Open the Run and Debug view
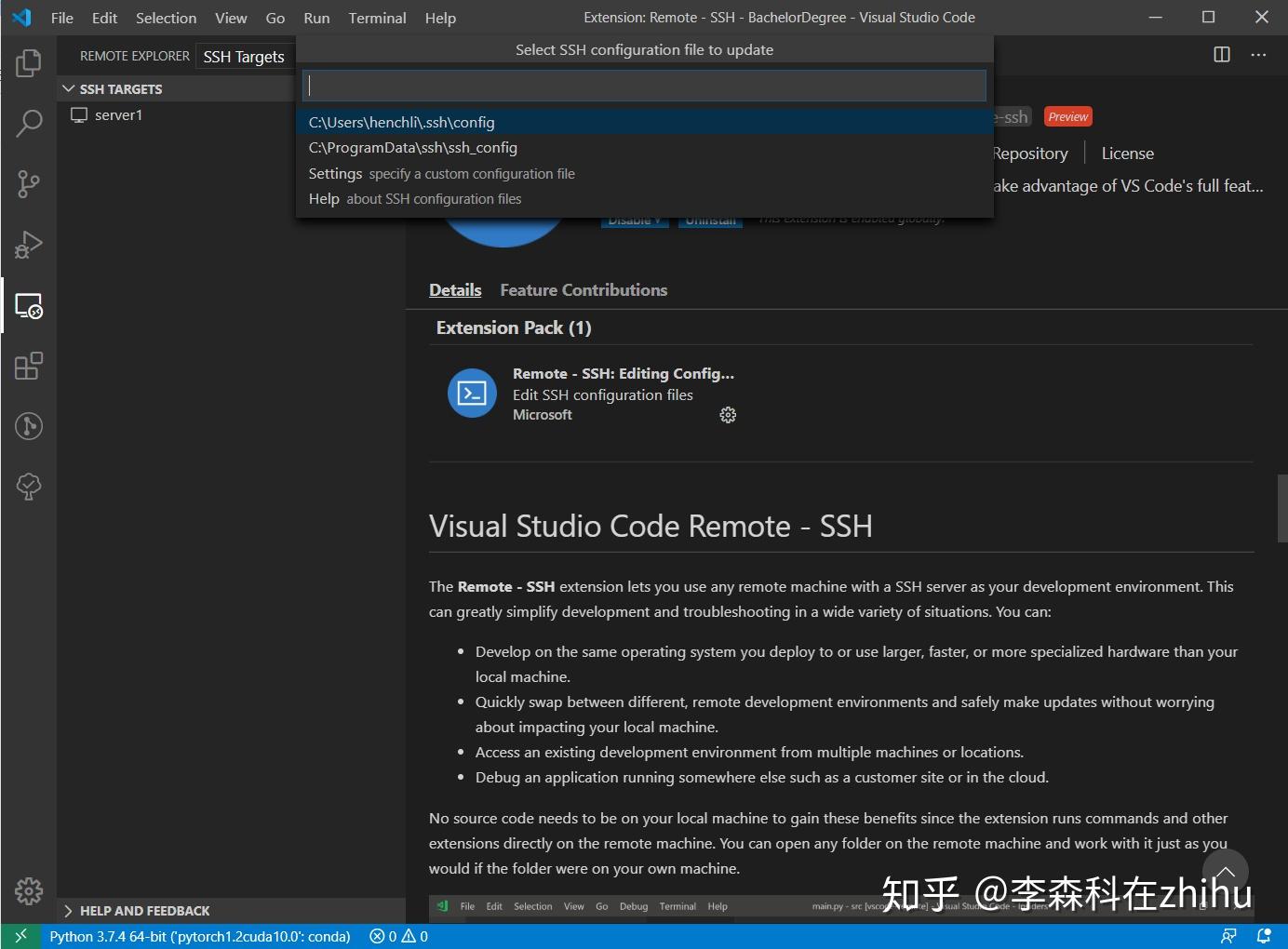The image size is (1288, 949). pos(28,245)
